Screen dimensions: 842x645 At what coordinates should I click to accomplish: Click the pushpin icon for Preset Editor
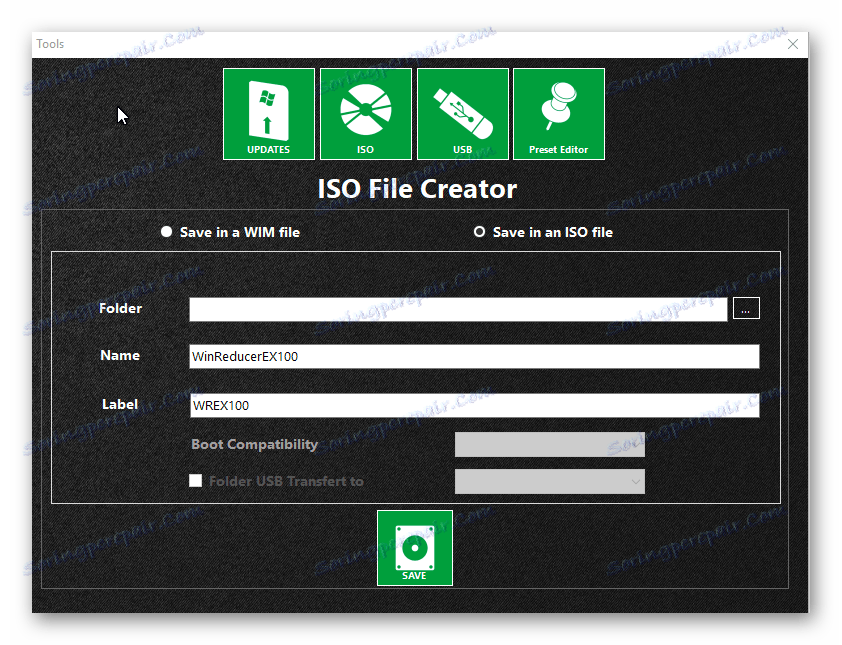558,103
